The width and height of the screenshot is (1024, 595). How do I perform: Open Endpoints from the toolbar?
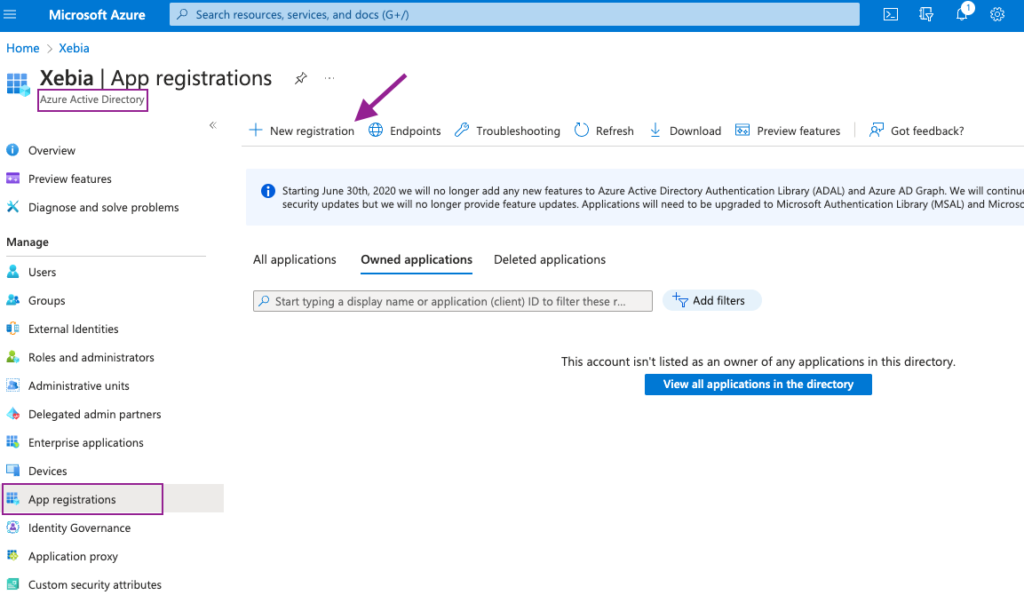pyautogui.click(x=404, y=131)
